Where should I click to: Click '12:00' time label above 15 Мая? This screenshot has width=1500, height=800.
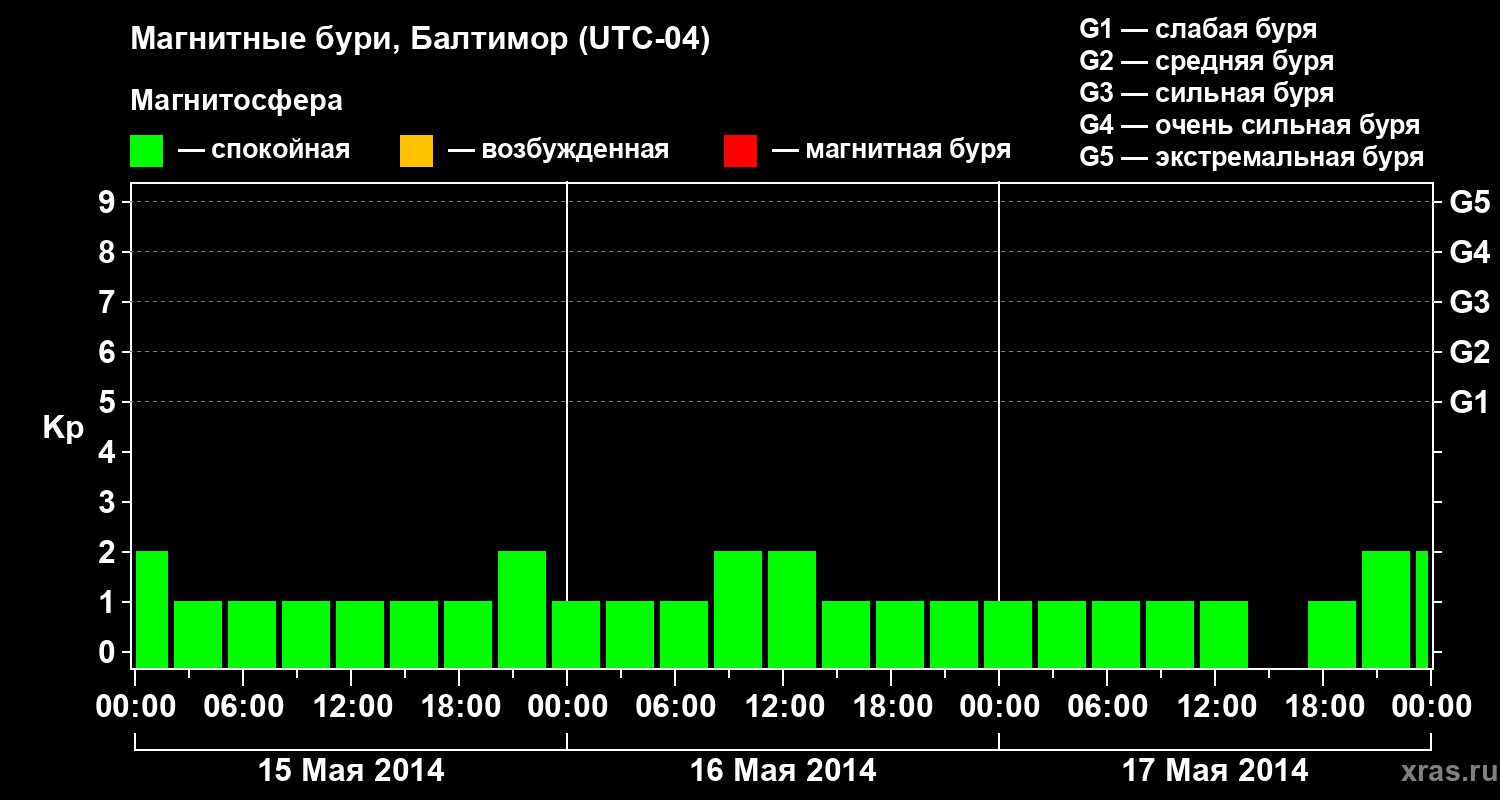point(351,706)
